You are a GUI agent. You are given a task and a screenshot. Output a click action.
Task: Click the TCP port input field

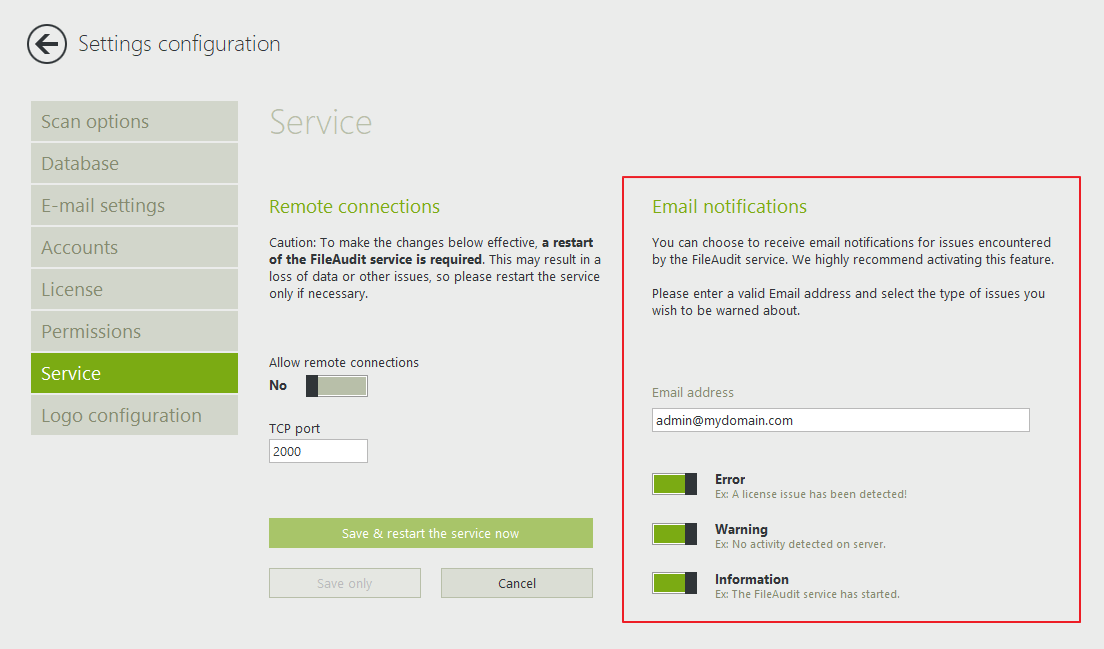point(318,451)
